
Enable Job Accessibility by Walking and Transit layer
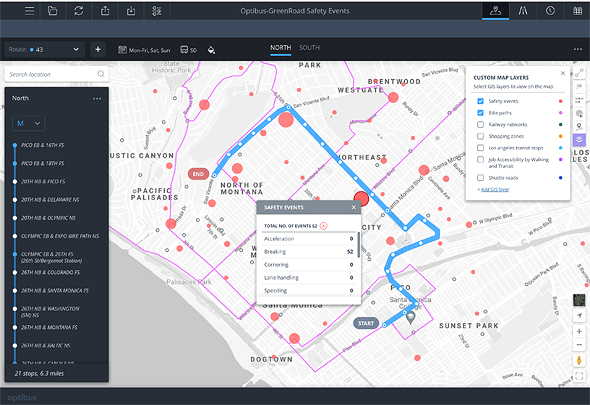tap(480, 160)
